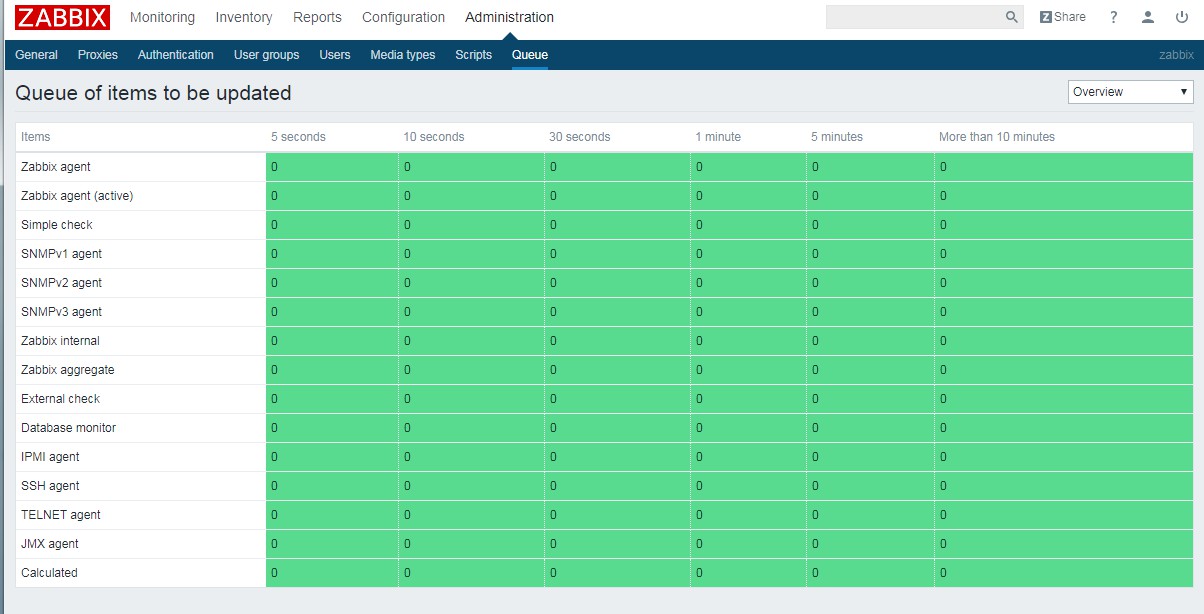Expand the Overview dropdown
Image resolution: width=1204 pixels, height=614 pixels.
[1131, 92]
